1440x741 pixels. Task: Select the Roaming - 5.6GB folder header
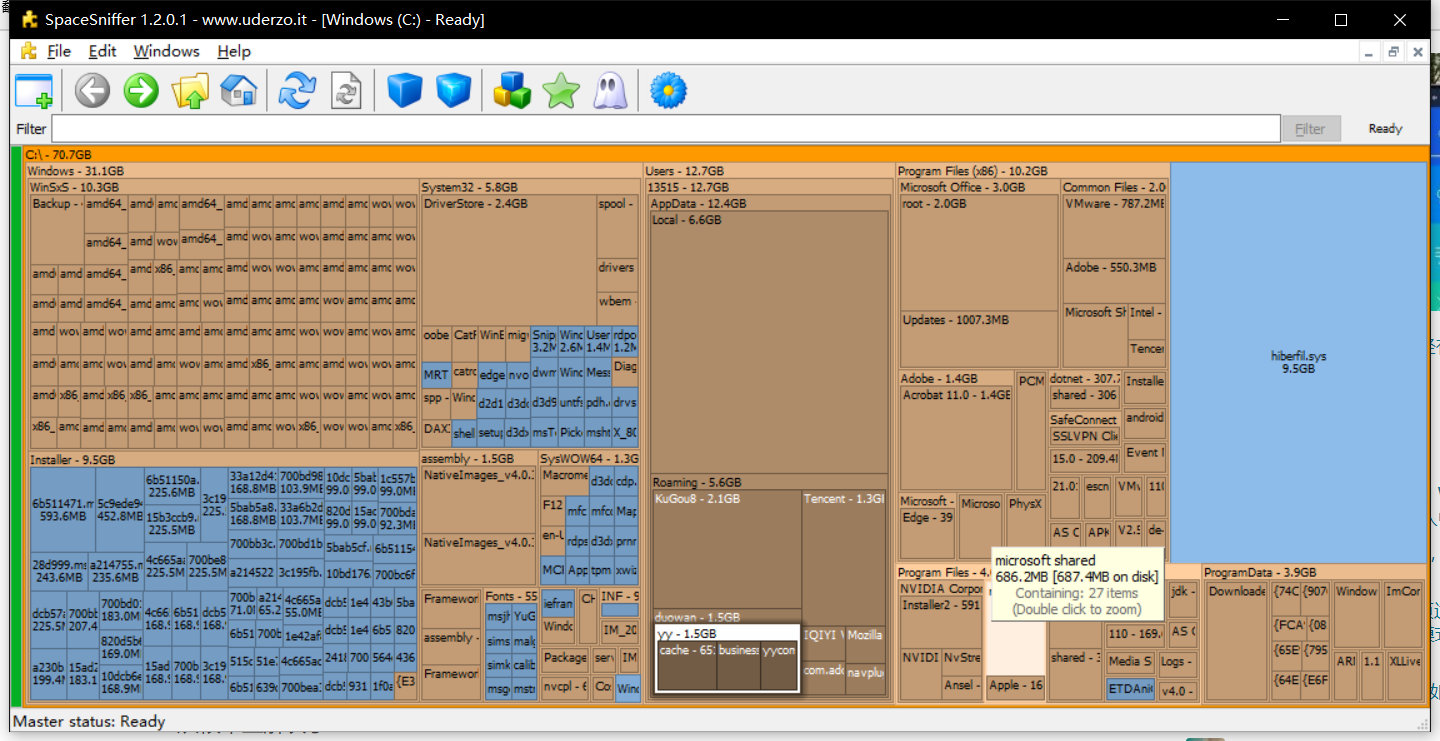(x=769, y=482)
